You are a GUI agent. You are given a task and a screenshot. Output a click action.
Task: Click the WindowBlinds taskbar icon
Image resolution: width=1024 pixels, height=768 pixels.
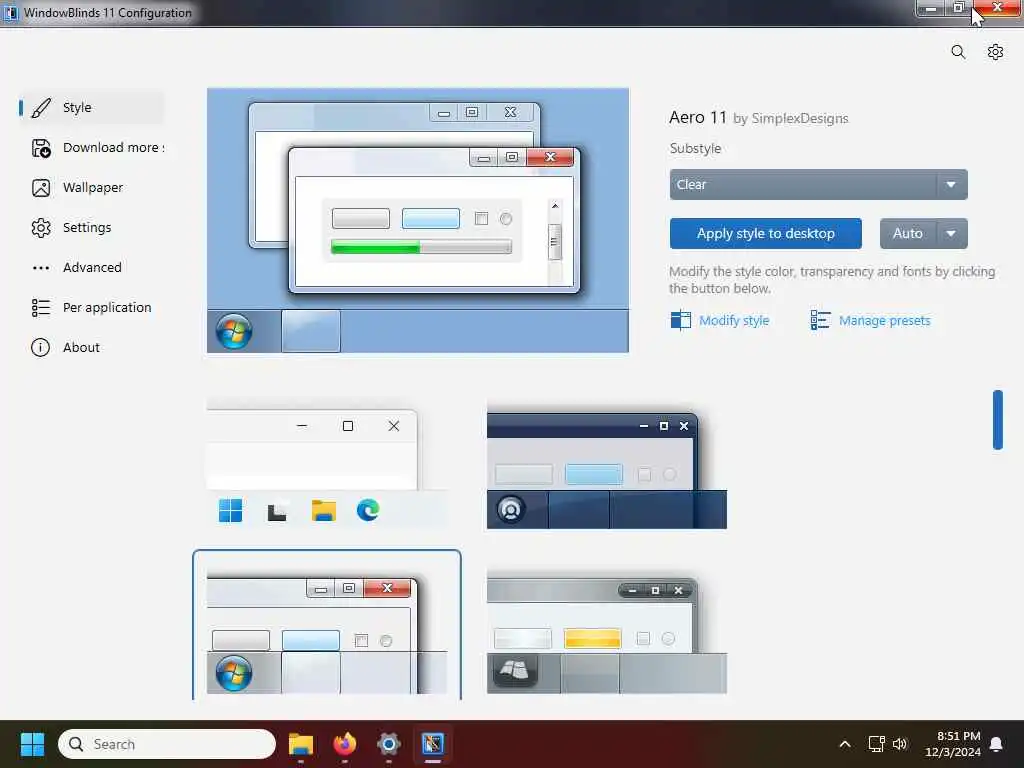tap(432, 744)
